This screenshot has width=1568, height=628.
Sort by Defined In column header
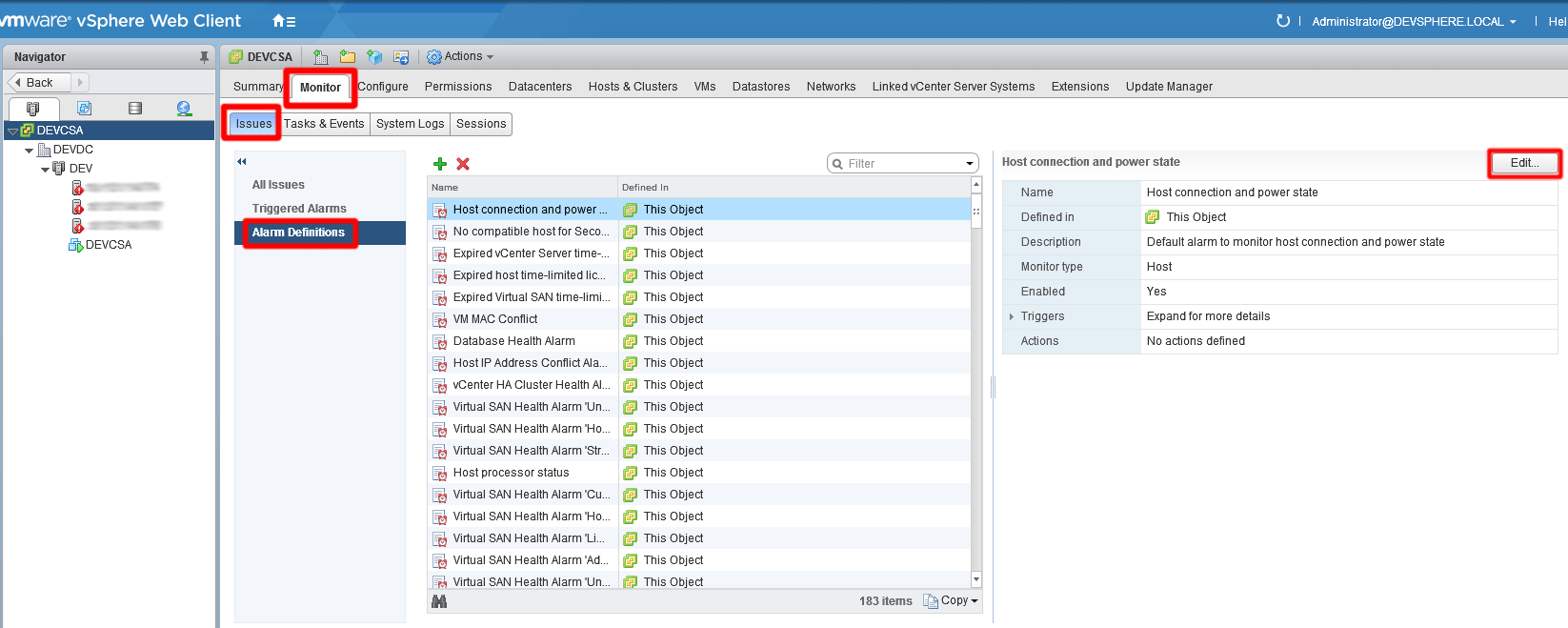click(x=794, y=188)
